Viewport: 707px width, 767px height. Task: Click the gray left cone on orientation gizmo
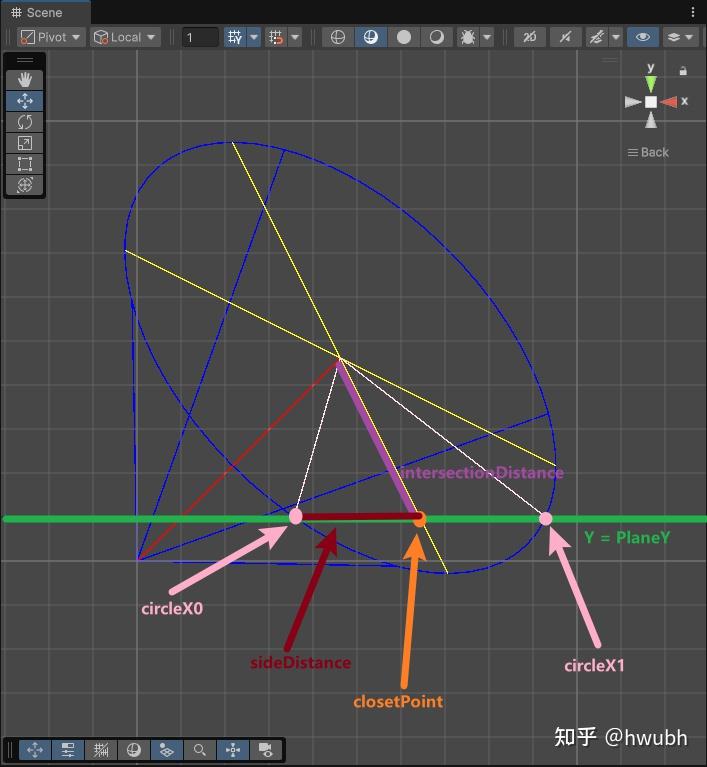click(x=633, y=102)
